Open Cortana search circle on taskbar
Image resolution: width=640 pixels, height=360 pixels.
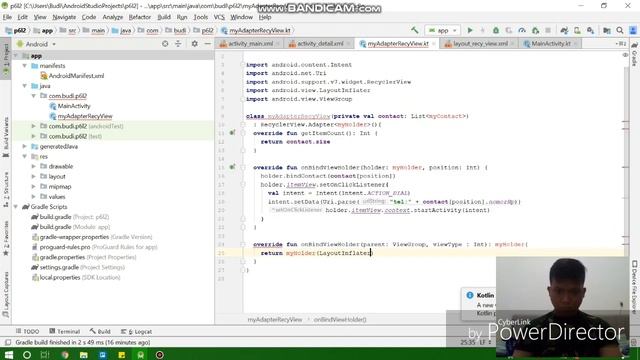(27, 355)
